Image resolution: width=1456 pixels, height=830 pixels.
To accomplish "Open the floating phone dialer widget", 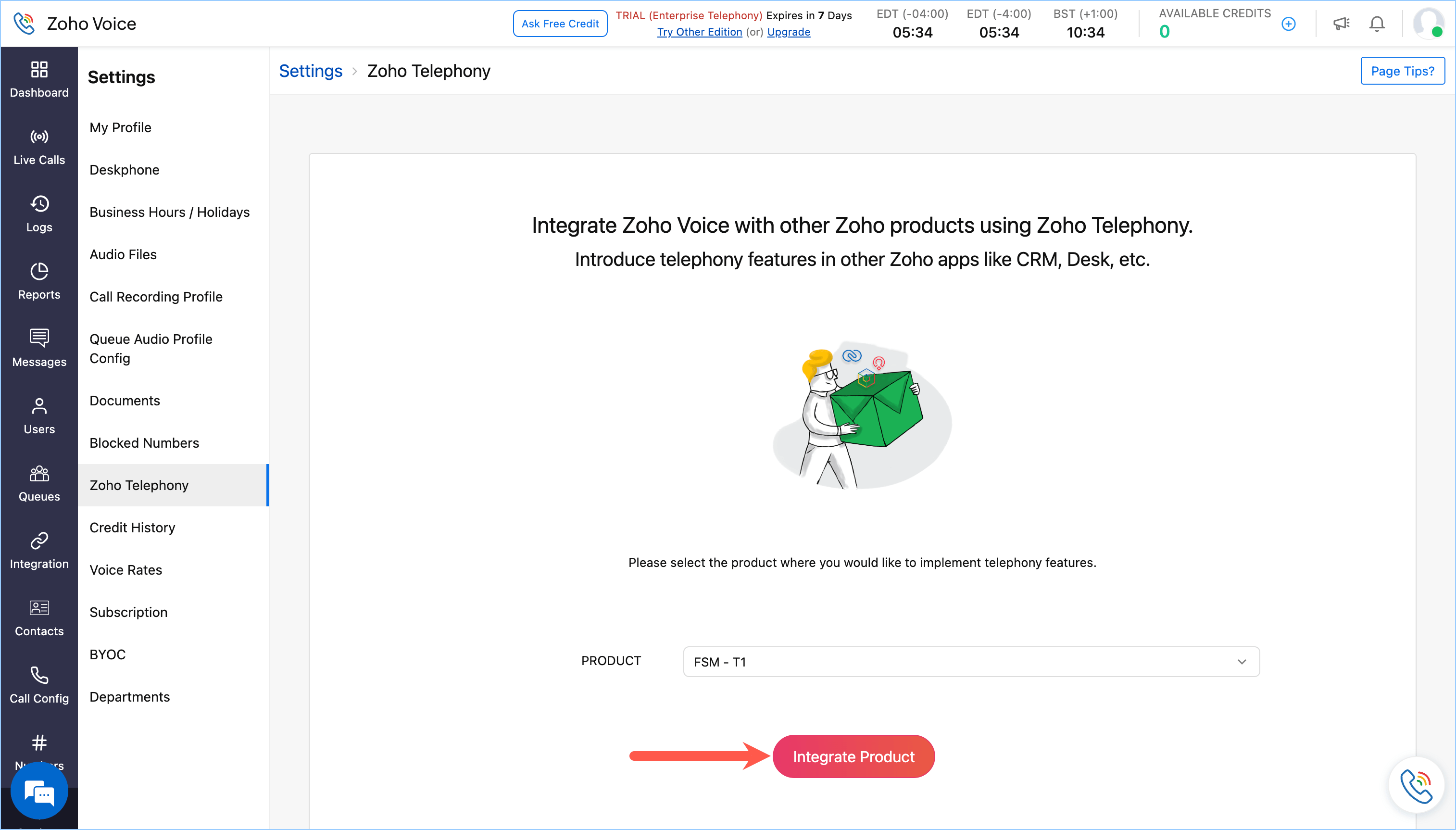I will click(1416, 785).
